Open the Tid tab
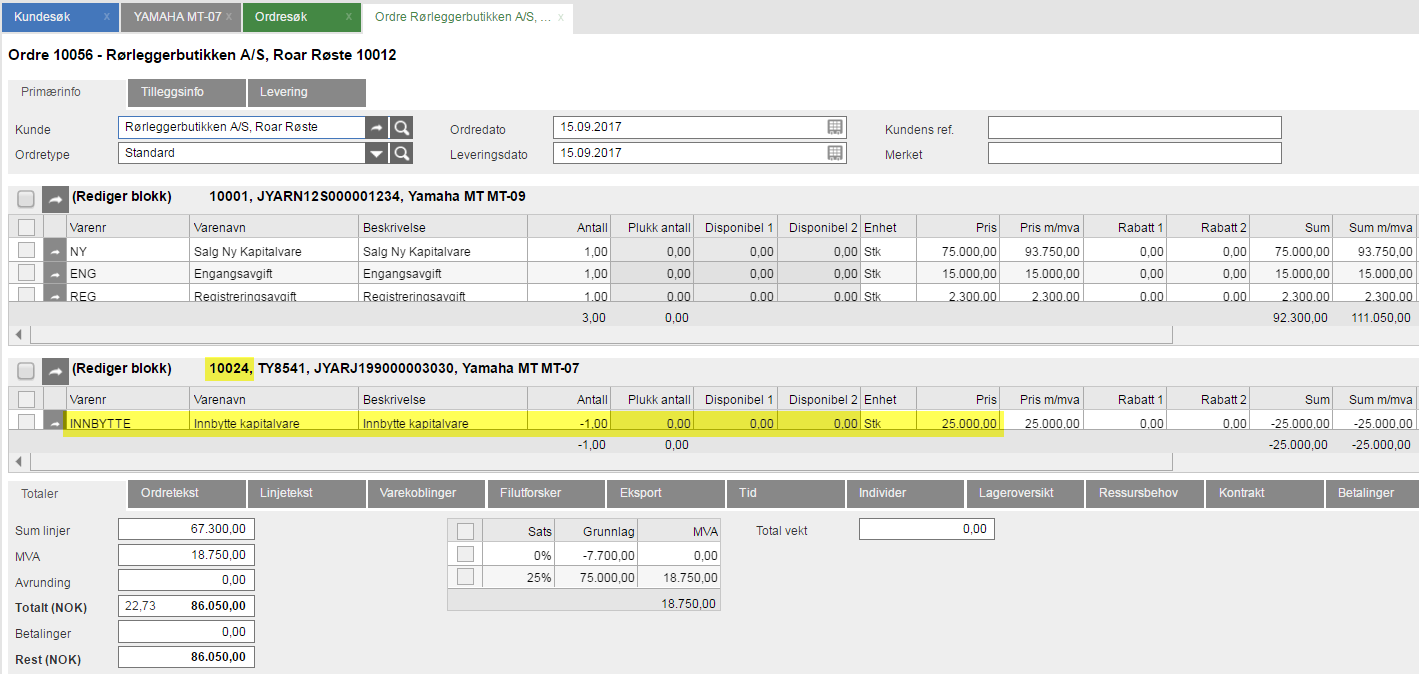This screenshot has height=674, width=1419. pos(785,493)
